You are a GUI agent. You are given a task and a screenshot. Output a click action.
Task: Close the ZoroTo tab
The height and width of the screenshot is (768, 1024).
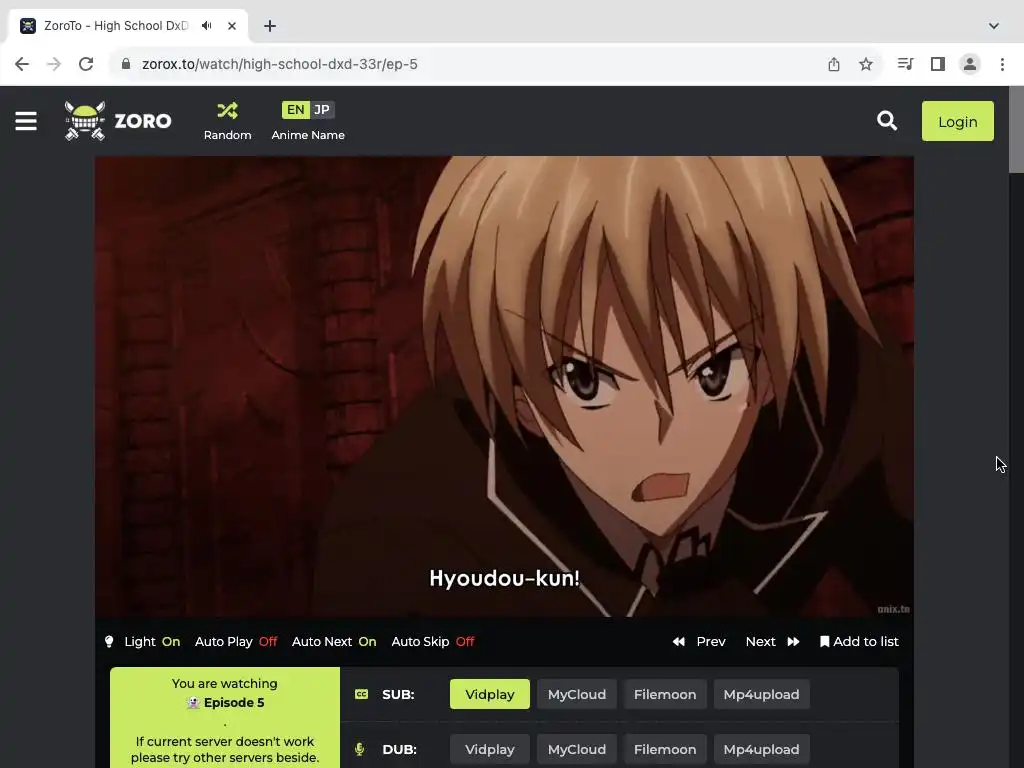tap(232, 26)
